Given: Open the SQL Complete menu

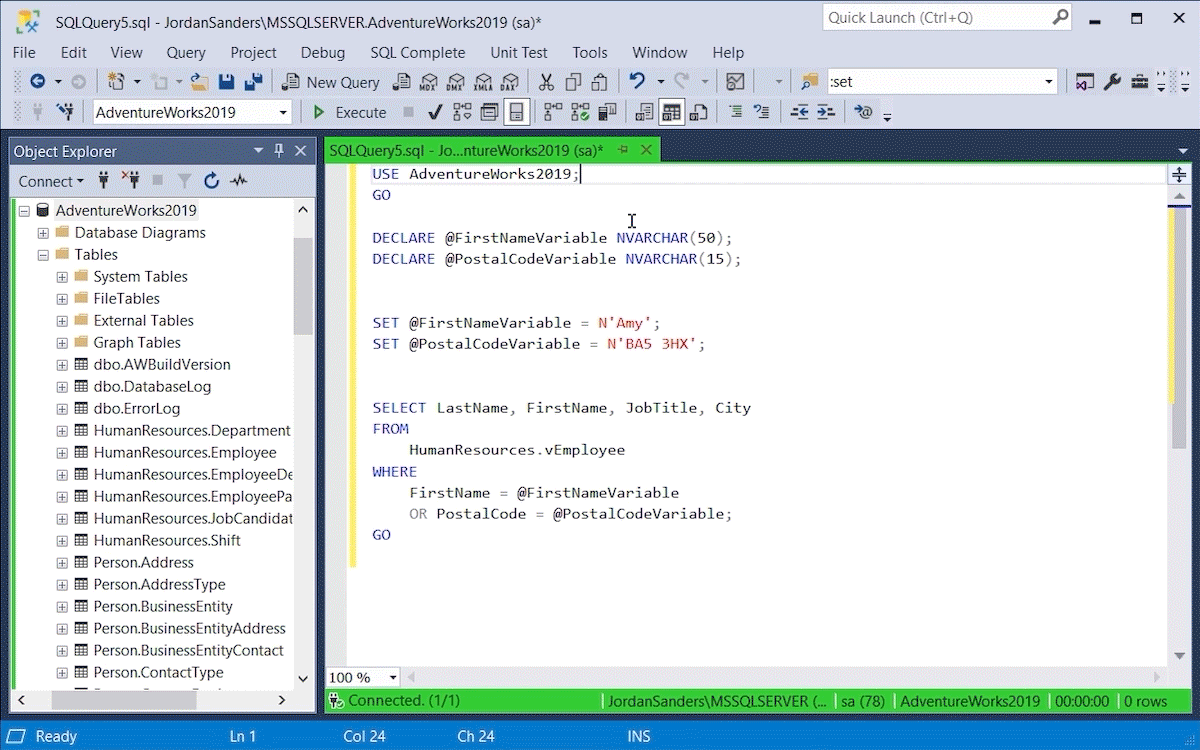Looking at the screenshot, I should (x=417, y=52).
